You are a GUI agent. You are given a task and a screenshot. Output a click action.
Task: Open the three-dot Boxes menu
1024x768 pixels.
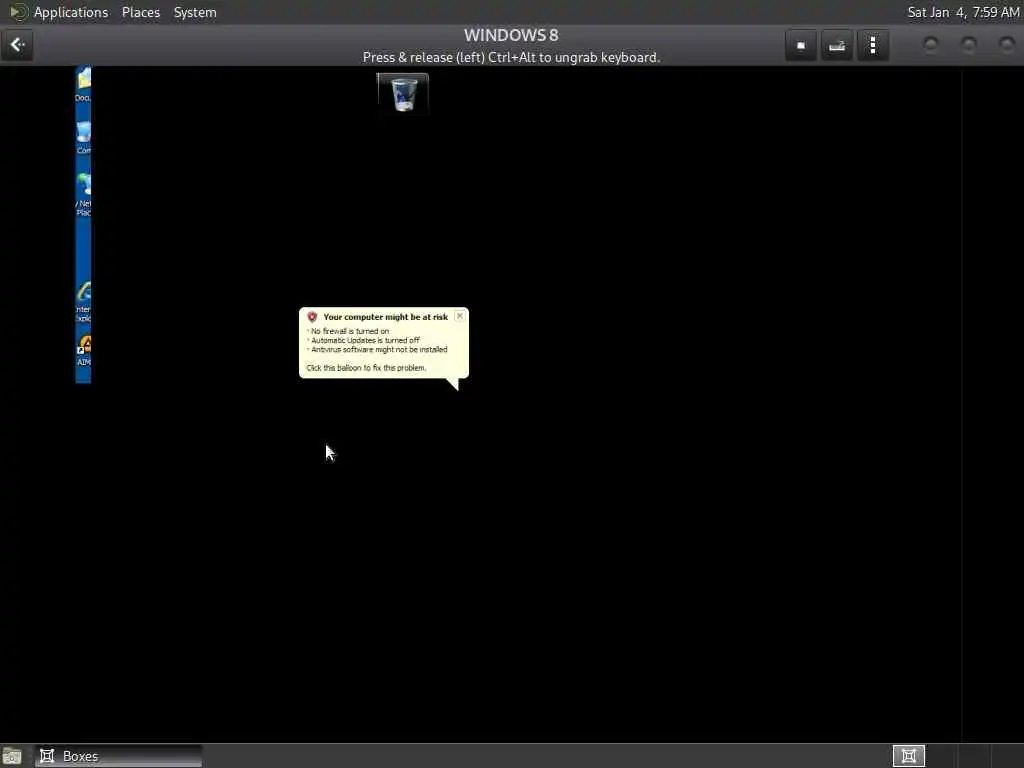point(873,45)
